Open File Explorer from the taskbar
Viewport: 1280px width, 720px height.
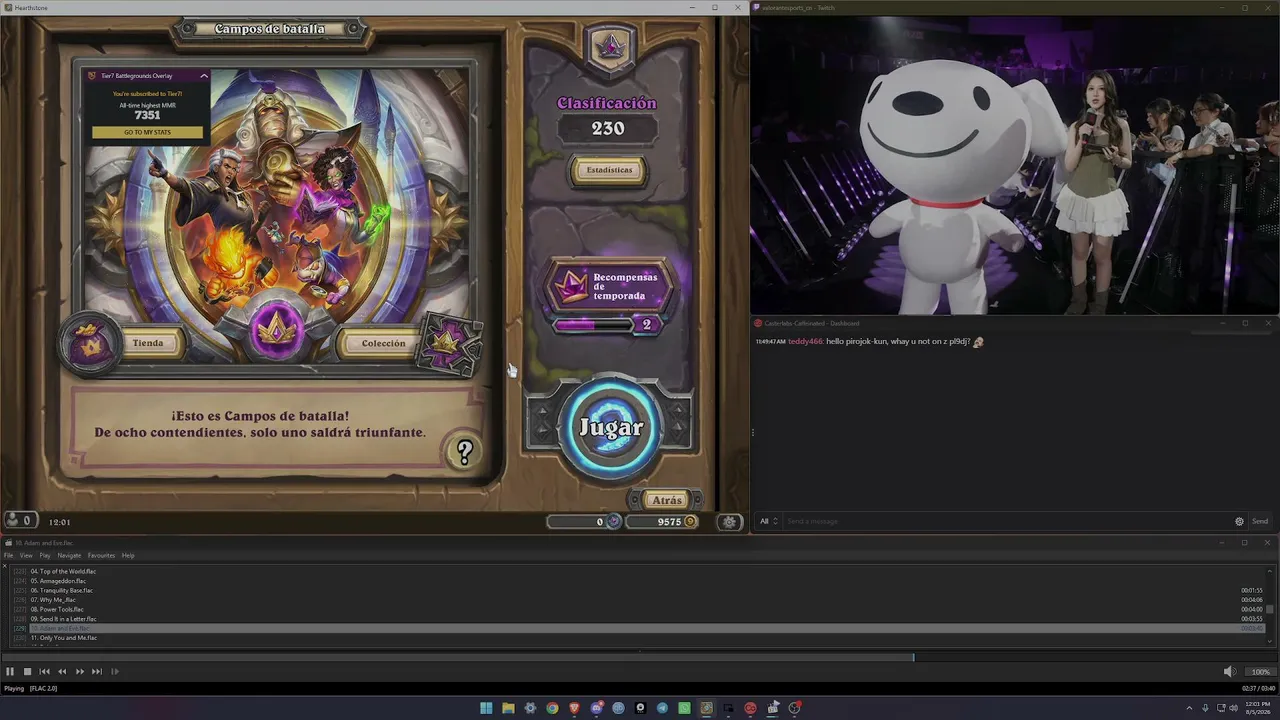508,708
